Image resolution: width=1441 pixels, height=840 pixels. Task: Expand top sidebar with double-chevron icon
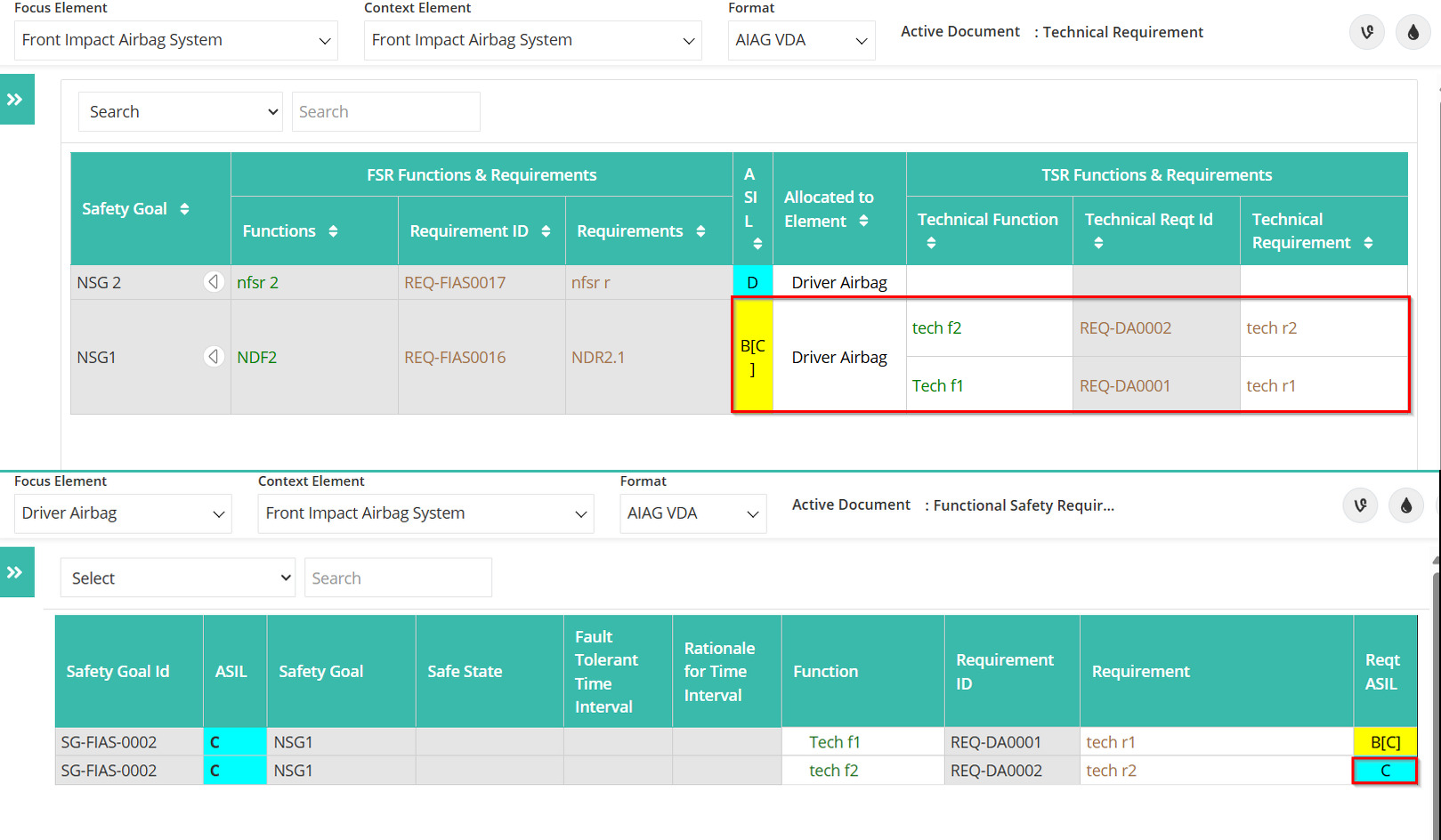15,100
